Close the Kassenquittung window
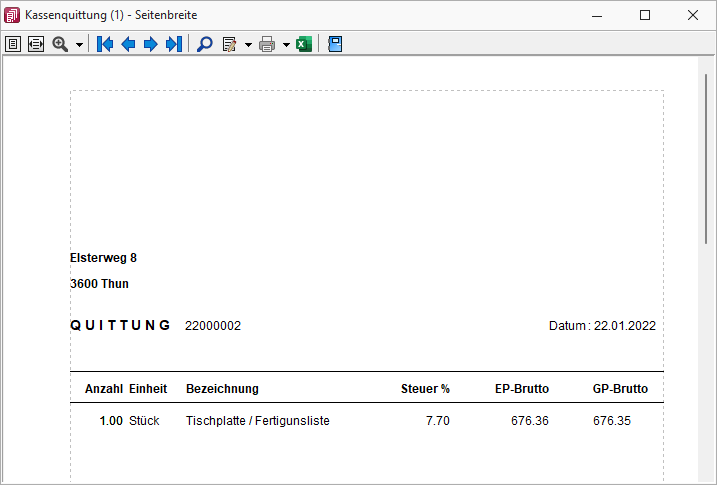Screen dimensions: 717x485 pyautogui.click(x=693, y=15)
